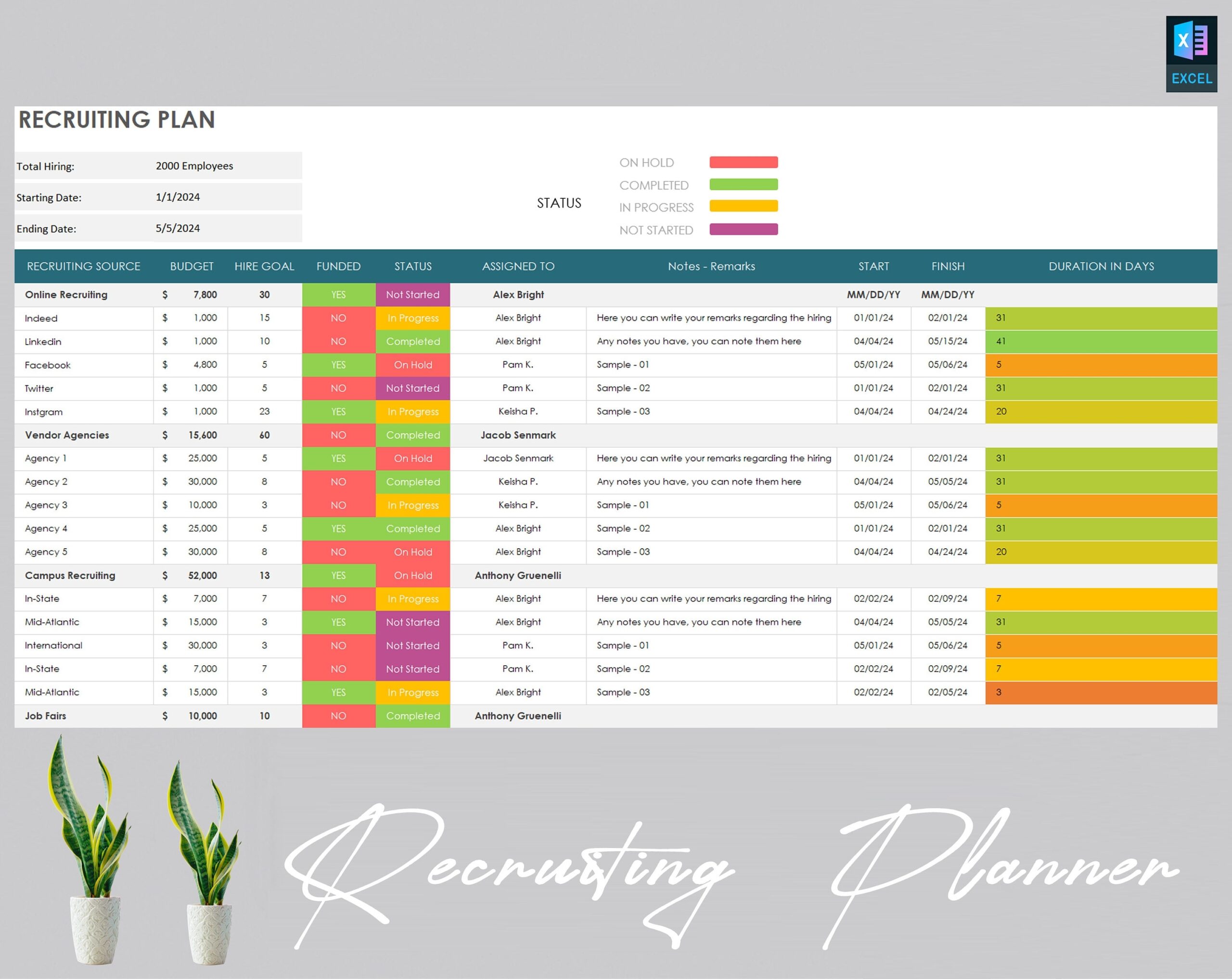The image size is (1232, 979).
Task: Toggle Funded YES for the Instgram row
Action: point(338,412)
